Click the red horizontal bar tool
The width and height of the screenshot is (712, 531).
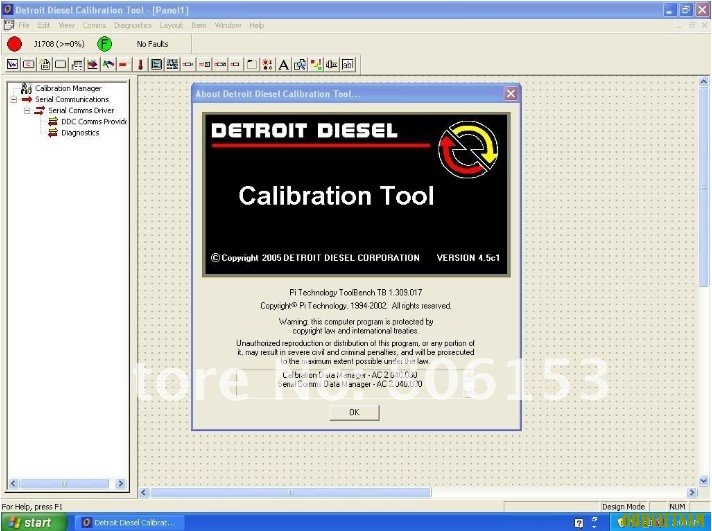(123, 65)
